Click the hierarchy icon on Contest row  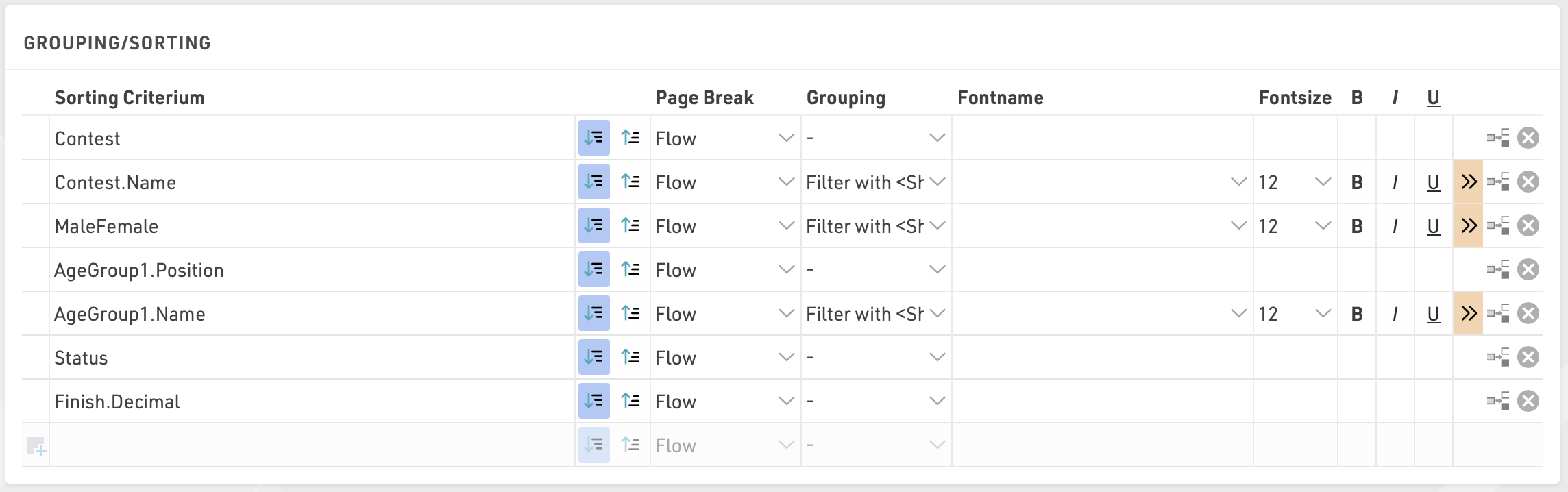[x=1498, y=138]
